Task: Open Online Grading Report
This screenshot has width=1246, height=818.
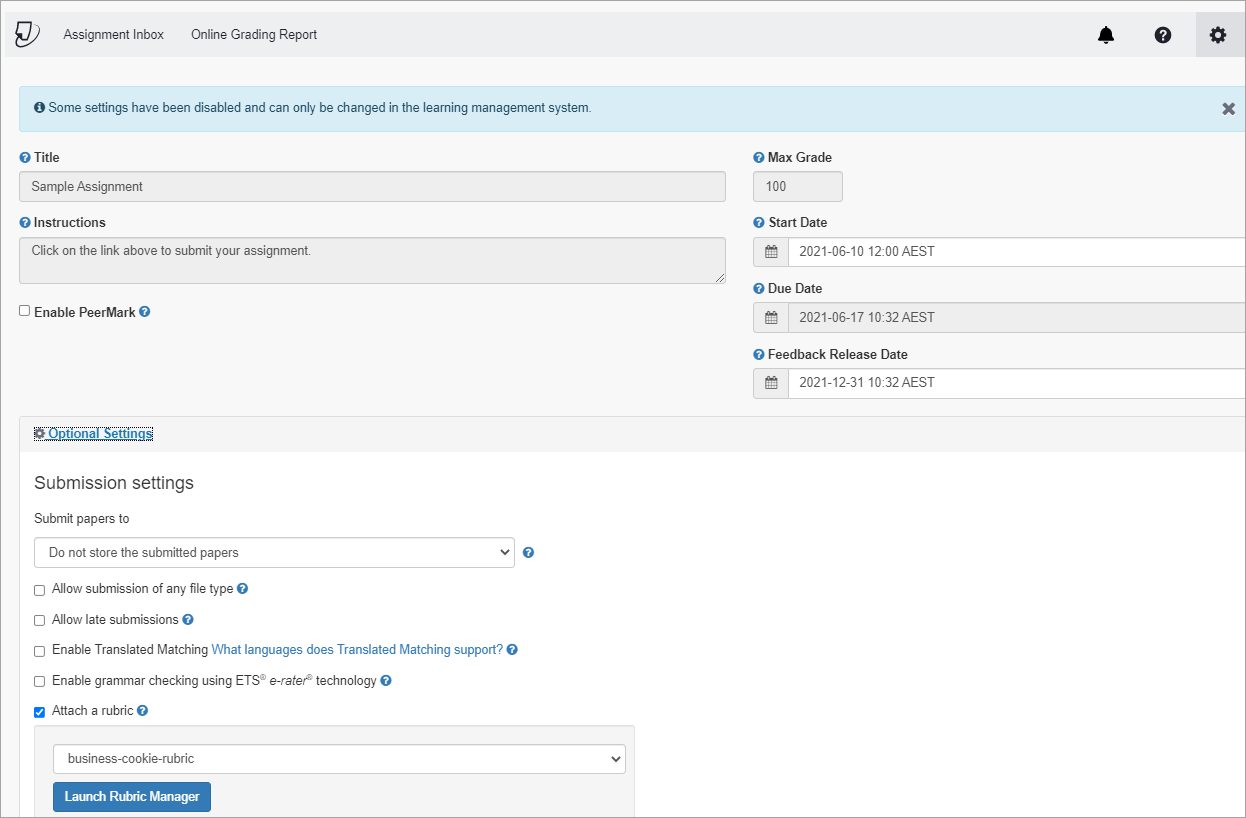Action: (254, 35)
